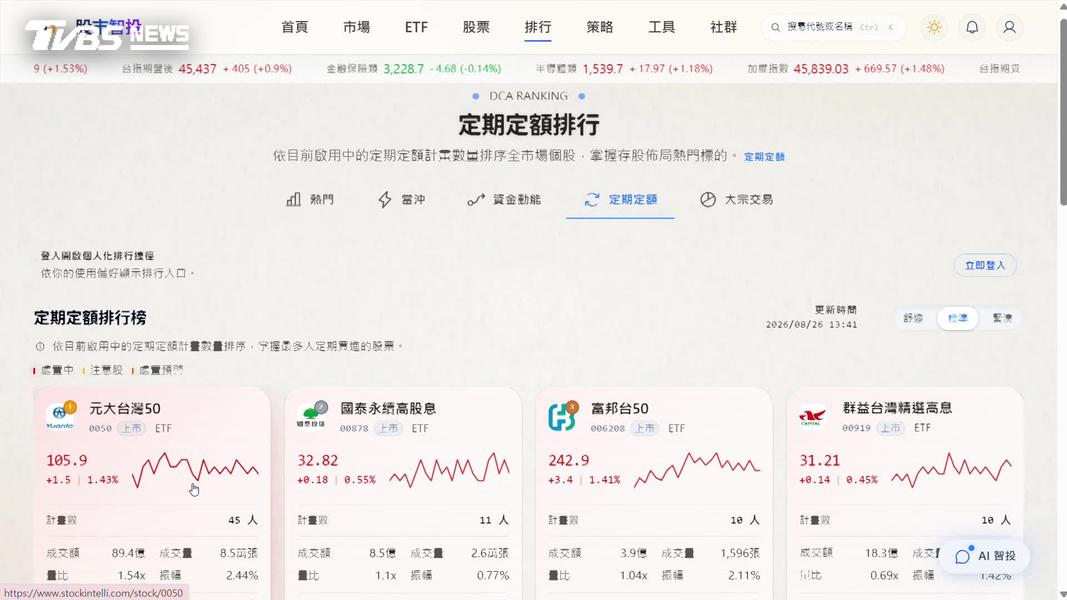
Task: Click the Fubon logo on 富邦台50 card
Action: click(562, 416)
